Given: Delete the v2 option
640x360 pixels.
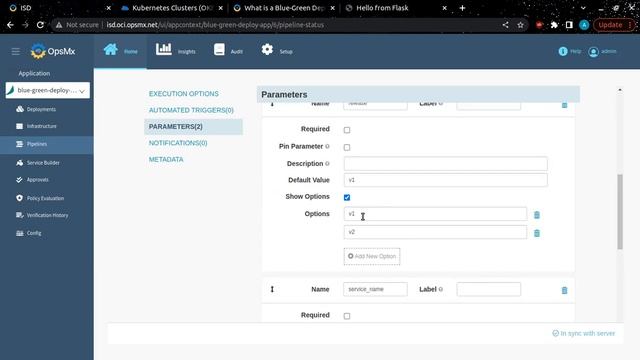Looking at the screenshot, I should click(x=537, y=233).
